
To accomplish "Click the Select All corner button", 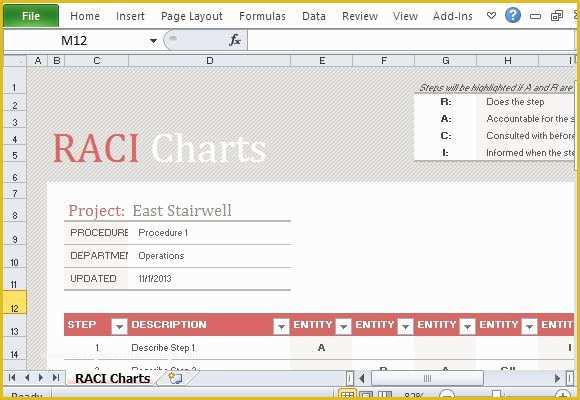I will [x=15, y=60].
